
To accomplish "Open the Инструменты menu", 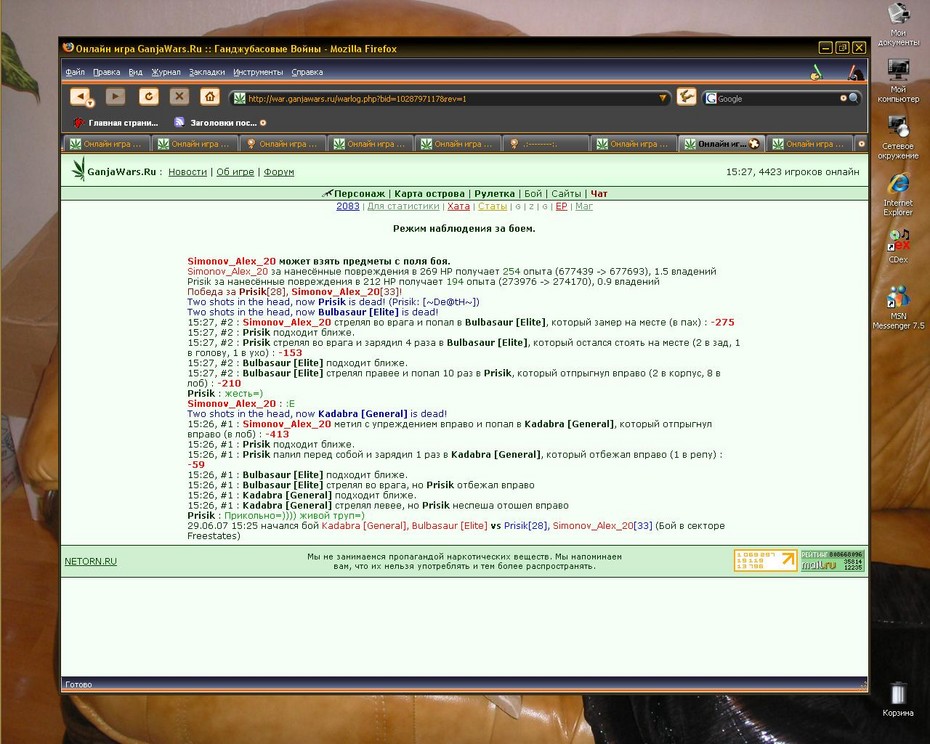I will click(257, 72).
